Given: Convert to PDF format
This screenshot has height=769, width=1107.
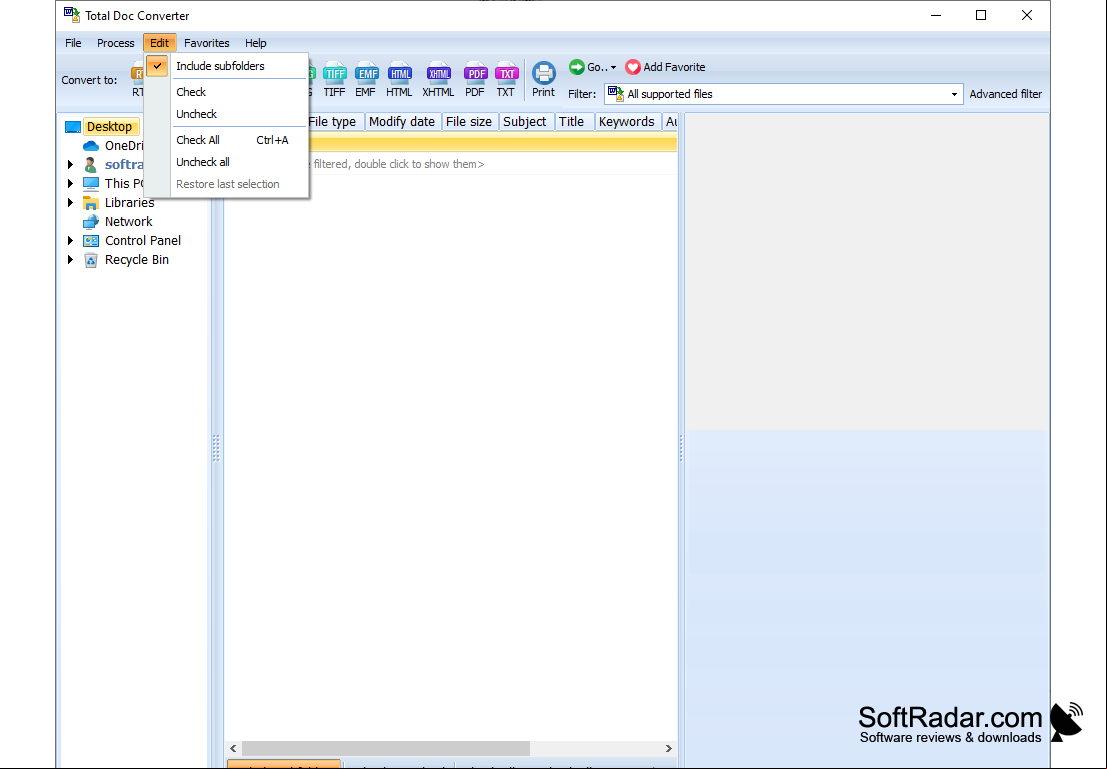Looking at the screenshot, I should (475, 79).
